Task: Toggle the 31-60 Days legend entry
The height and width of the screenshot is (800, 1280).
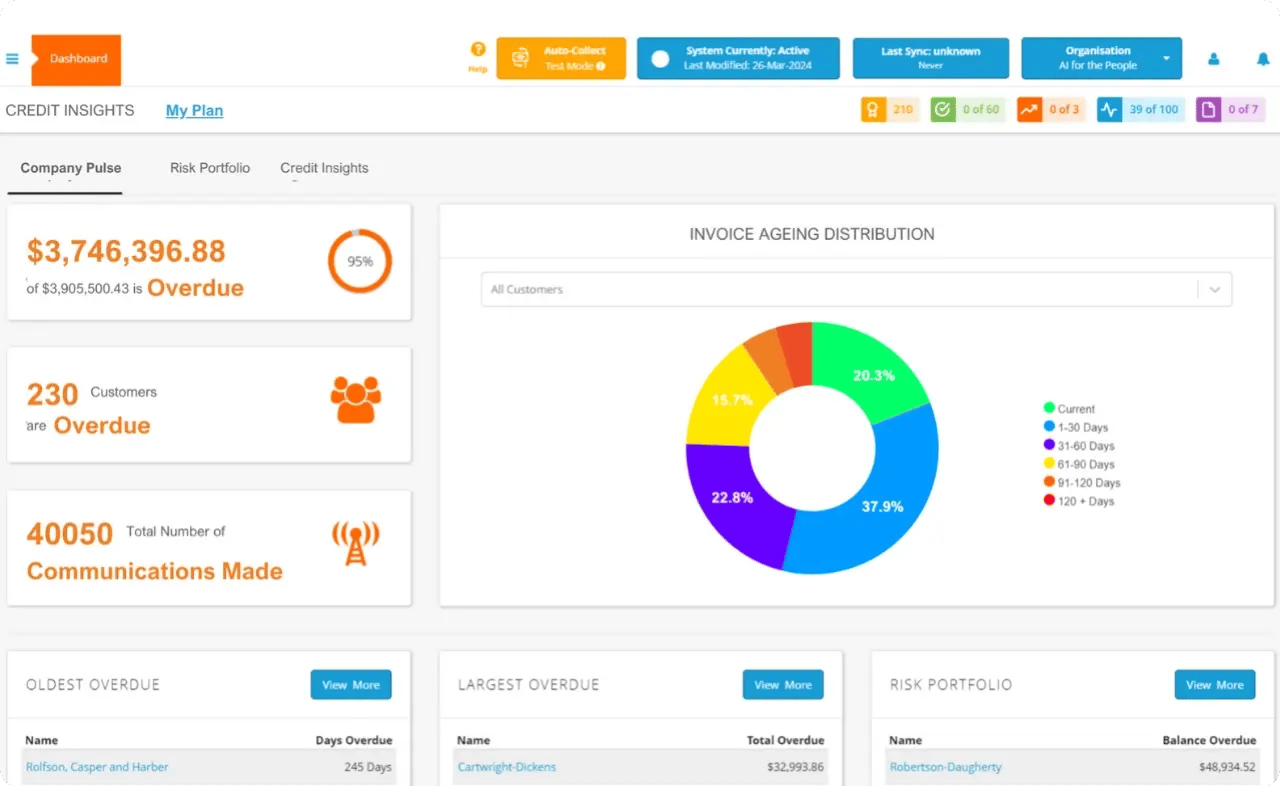Action: point(1079,446)
